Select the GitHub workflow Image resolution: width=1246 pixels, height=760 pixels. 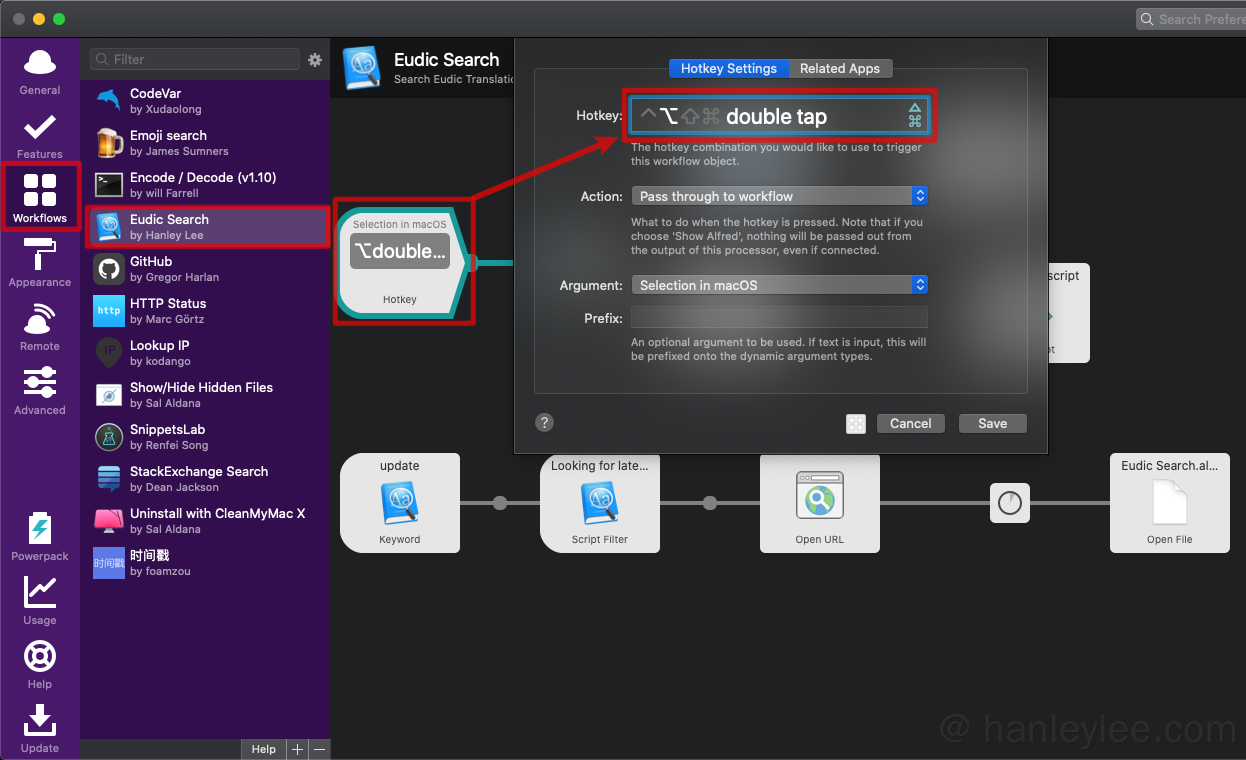coord(207,269)
